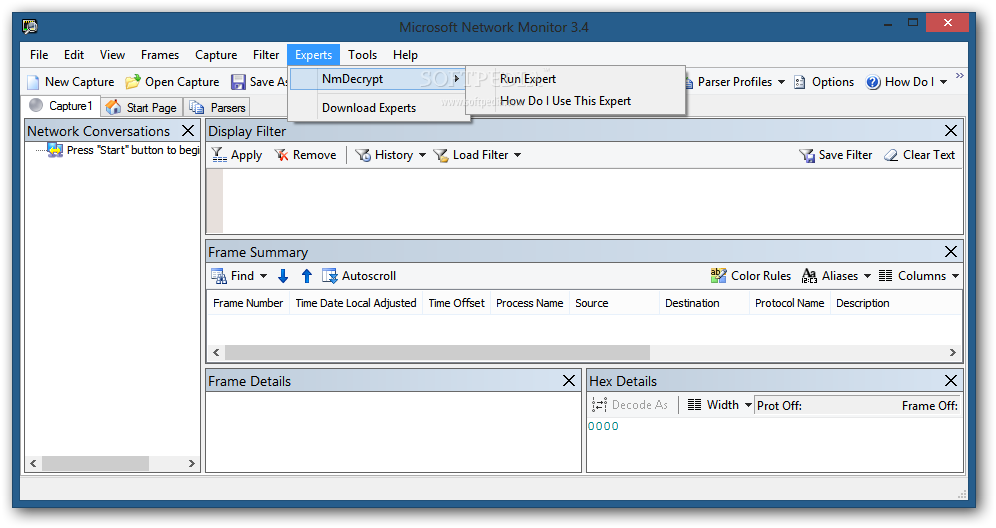
Task: Click the Remove filter icon
Action: point(281,155)
